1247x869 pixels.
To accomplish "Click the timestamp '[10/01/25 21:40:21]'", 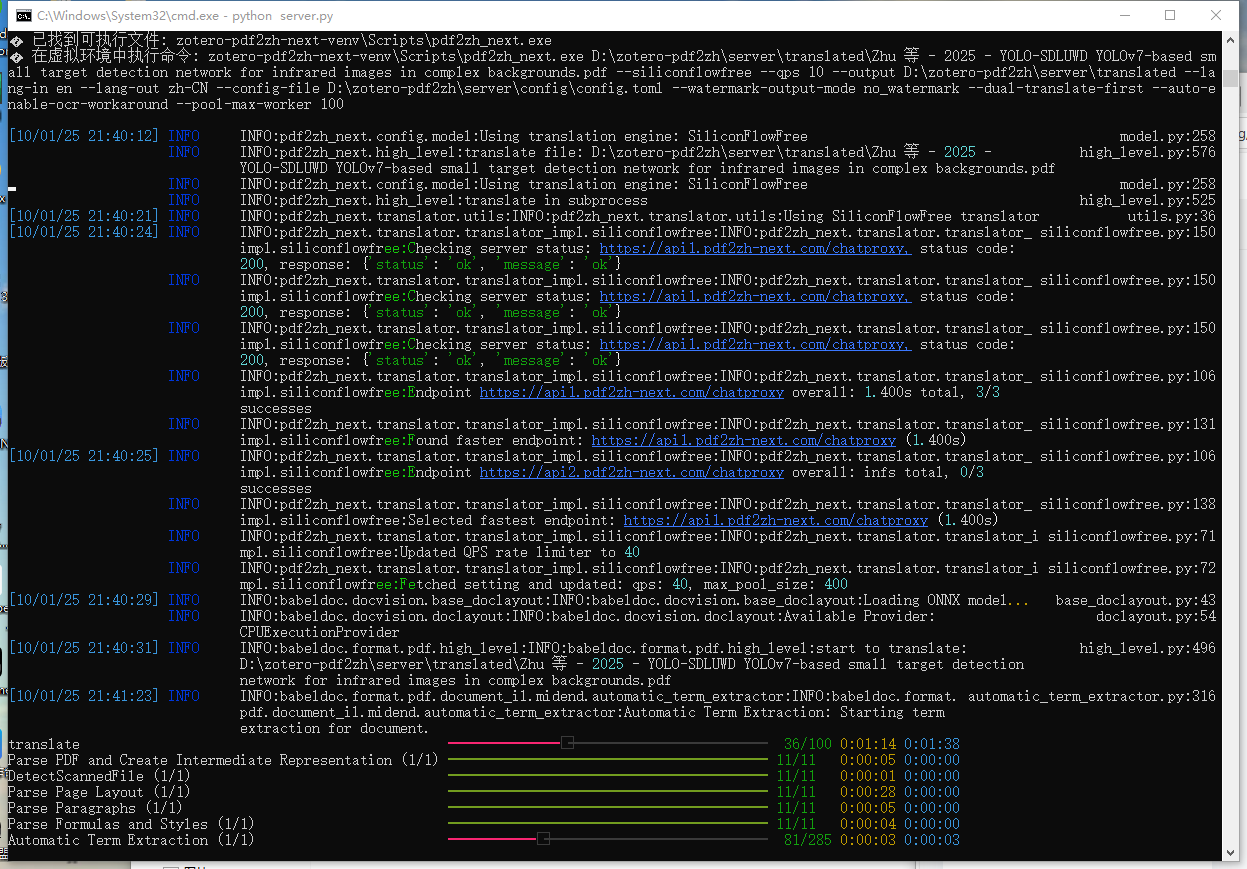I will 84,216.
